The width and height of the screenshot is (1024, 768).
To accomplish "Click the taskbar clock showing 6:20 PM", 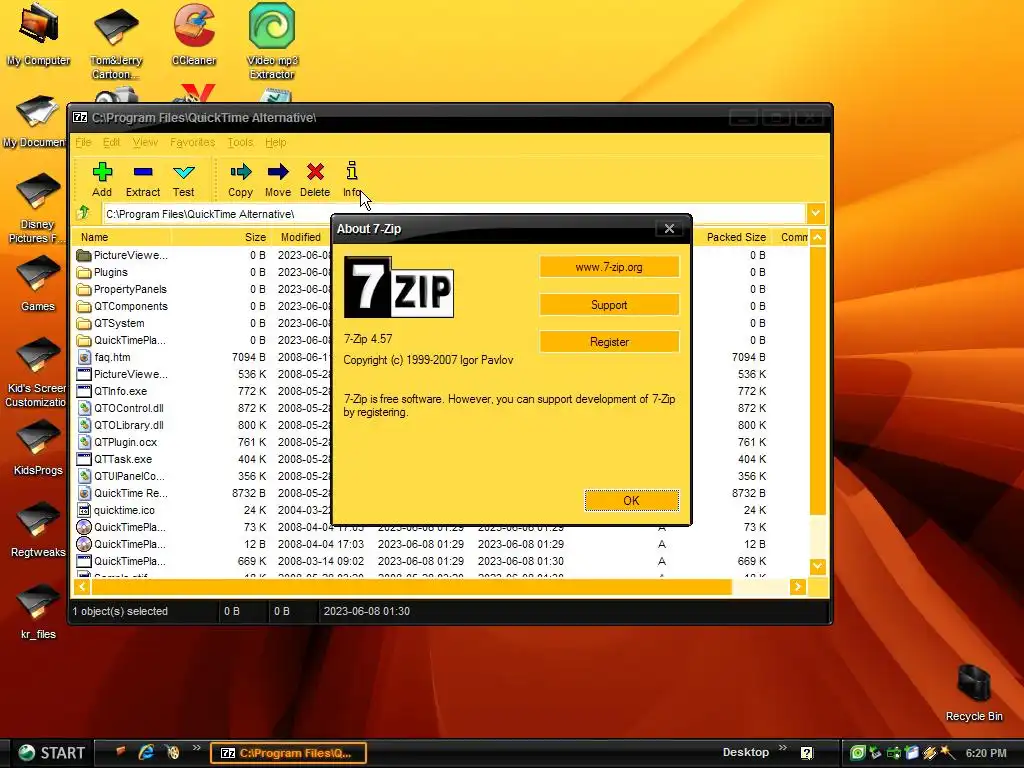I will tap(986, 753).
